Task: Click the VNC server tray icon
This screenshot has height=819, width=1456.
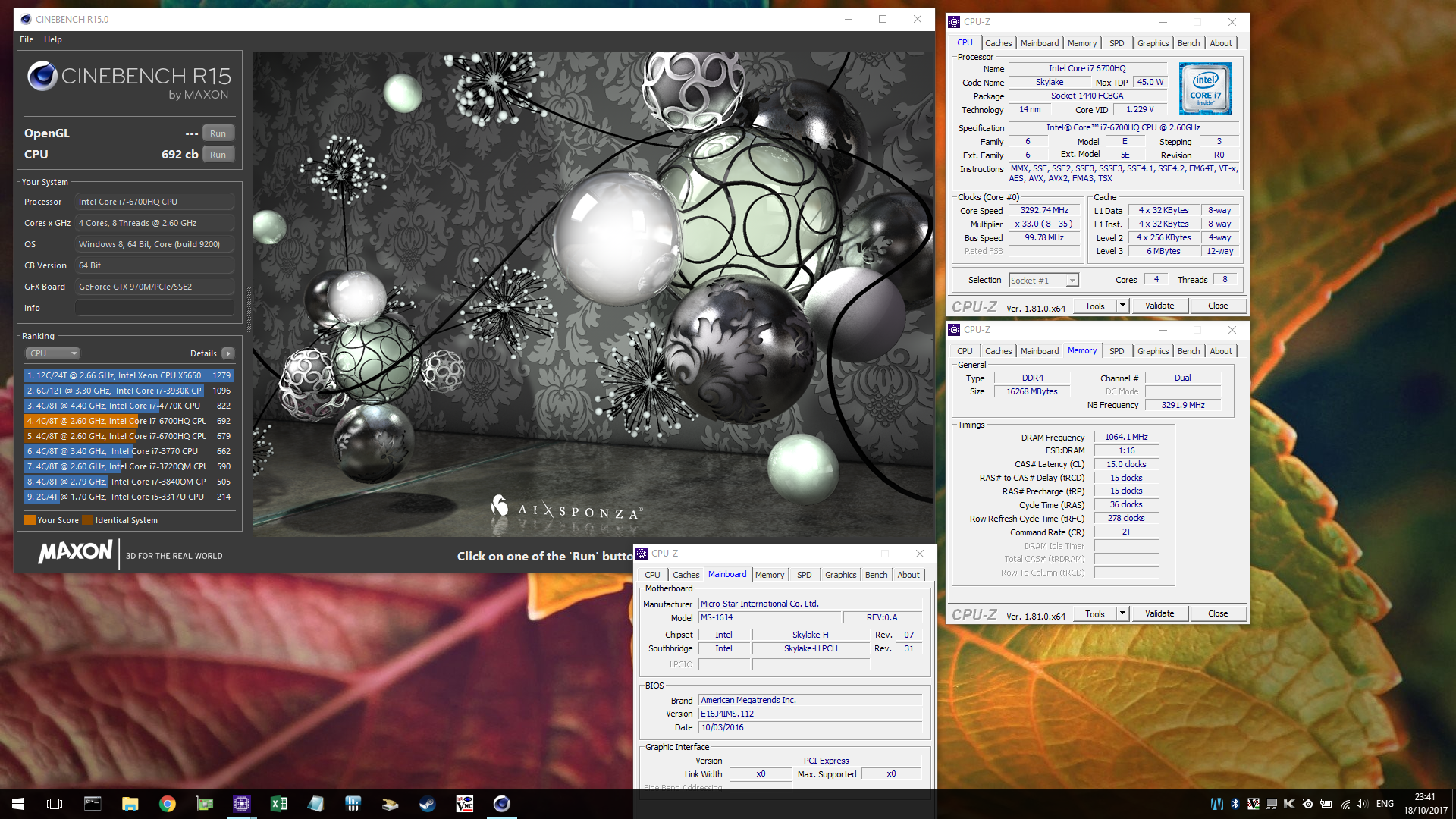Action: tap(1253, 804)
